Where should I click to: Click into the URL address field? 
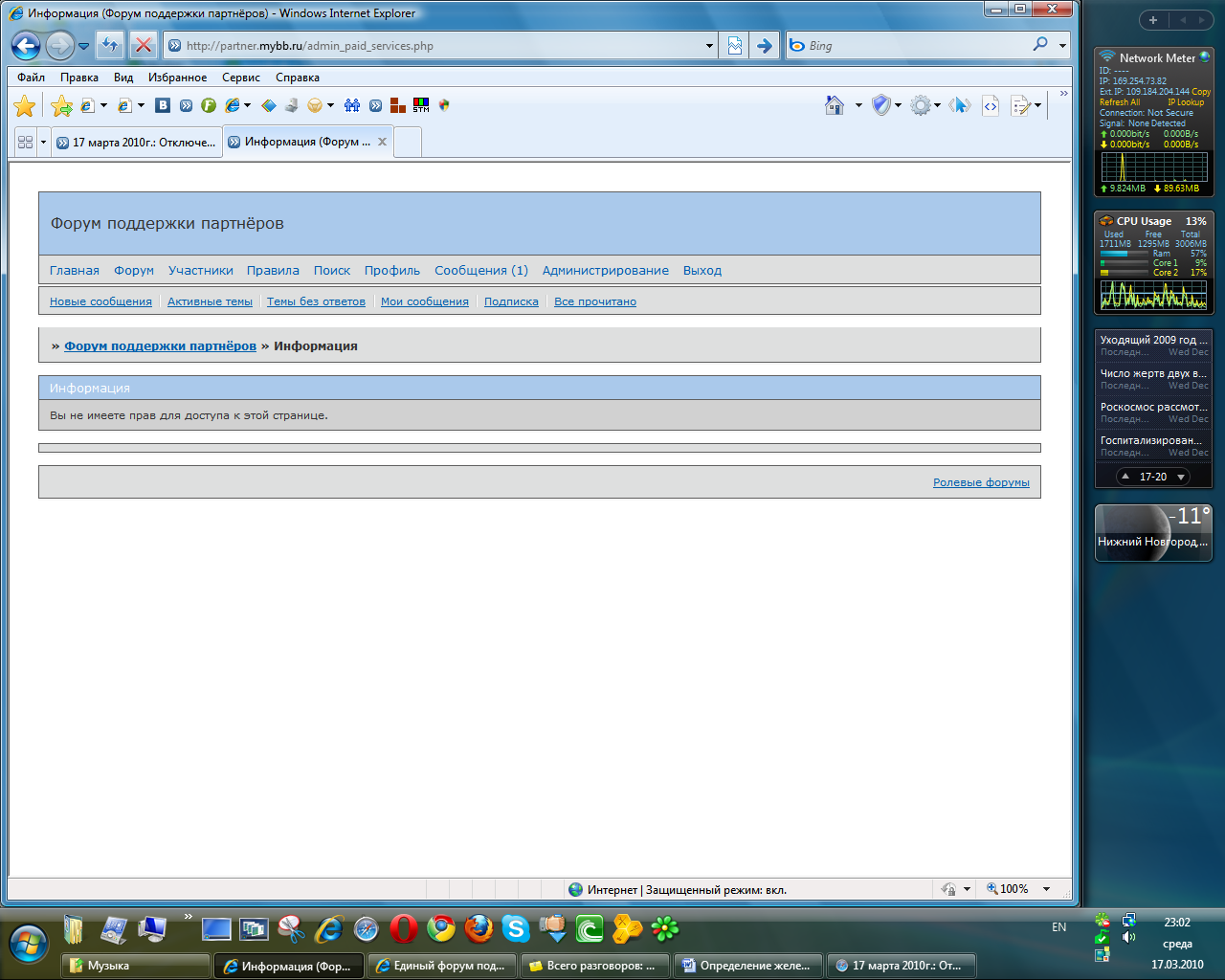click(x=440, y=45)
